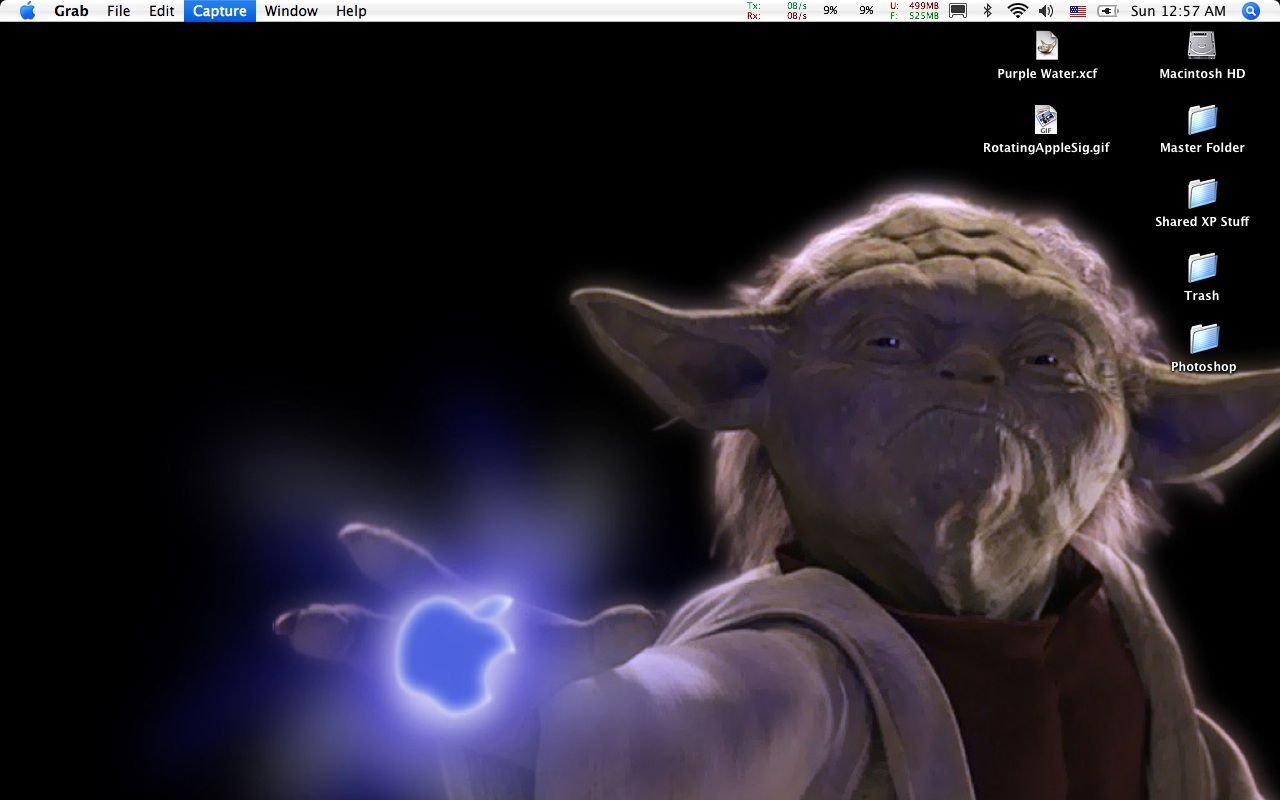This screenshot has width=1280, height=800.
Task: Select the Shared XP Stuff folder icon
Action: (x=1202, y=193)
